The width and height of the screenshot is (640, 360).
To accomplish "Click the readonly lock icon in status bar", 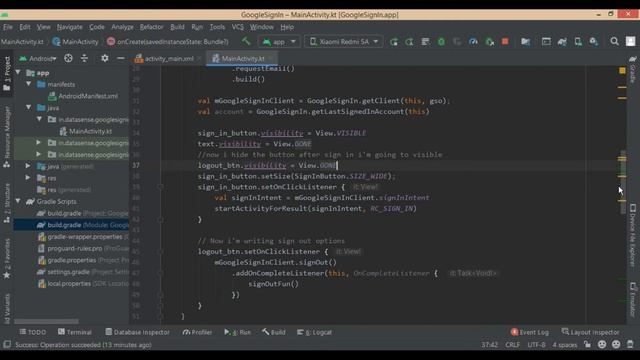I will pos(587,344).
